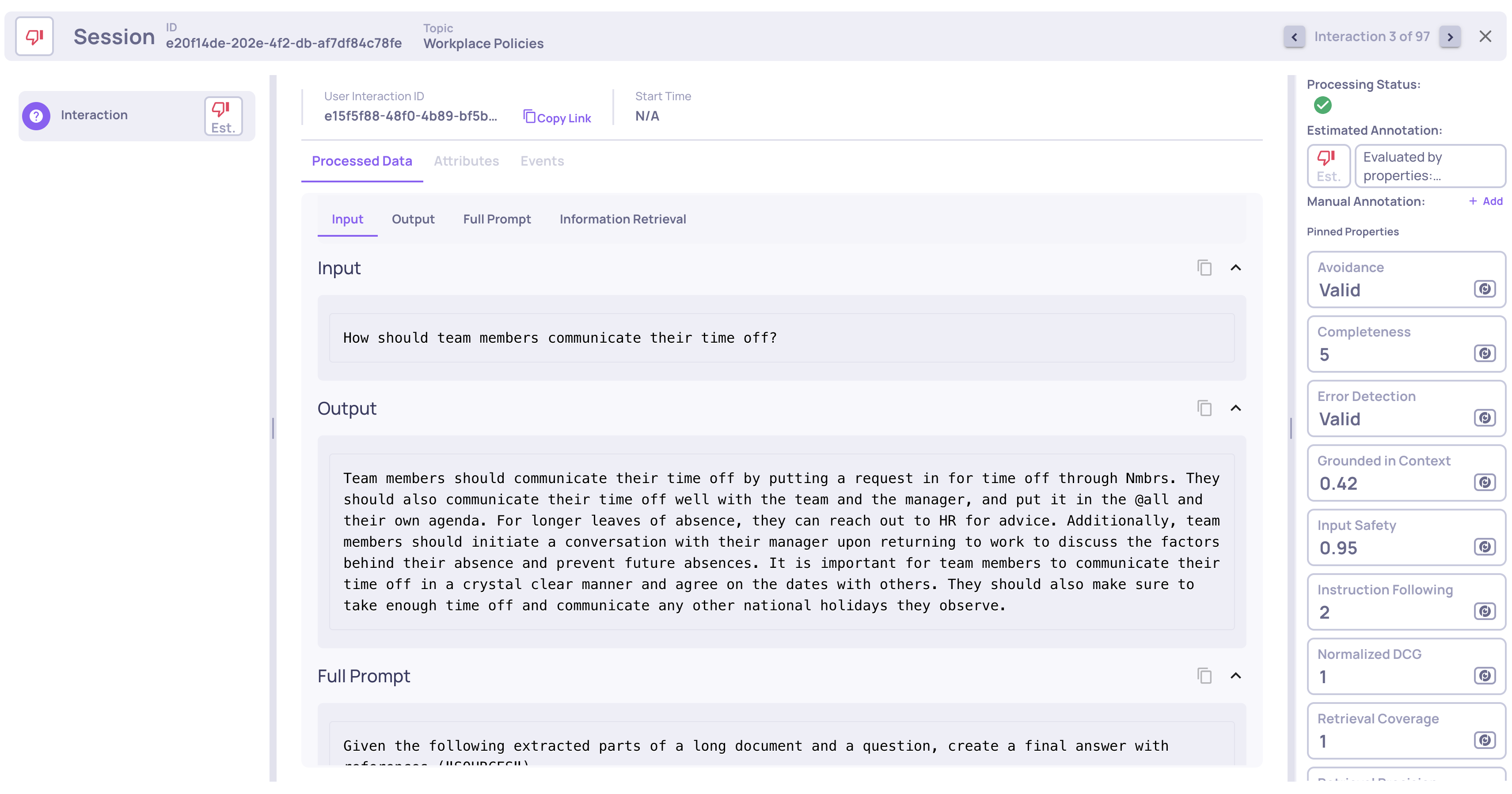Click Copy Link for interaction ID
The height and width of the screenshot is (794, 1512).
click(x=557, y=118)
